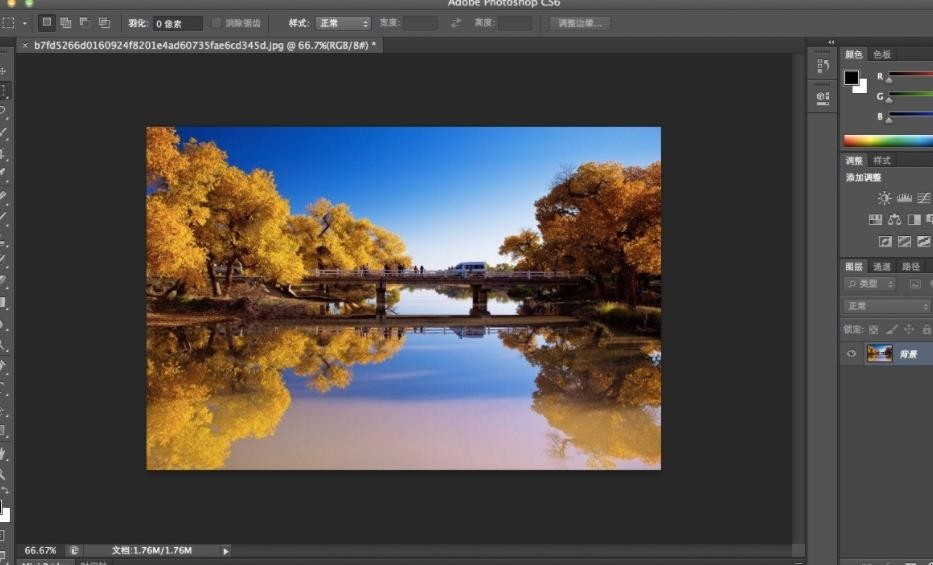The height and width of the screenshot is (565, 933).
Task: Click the status bar share icon
Action: (74, 551)
